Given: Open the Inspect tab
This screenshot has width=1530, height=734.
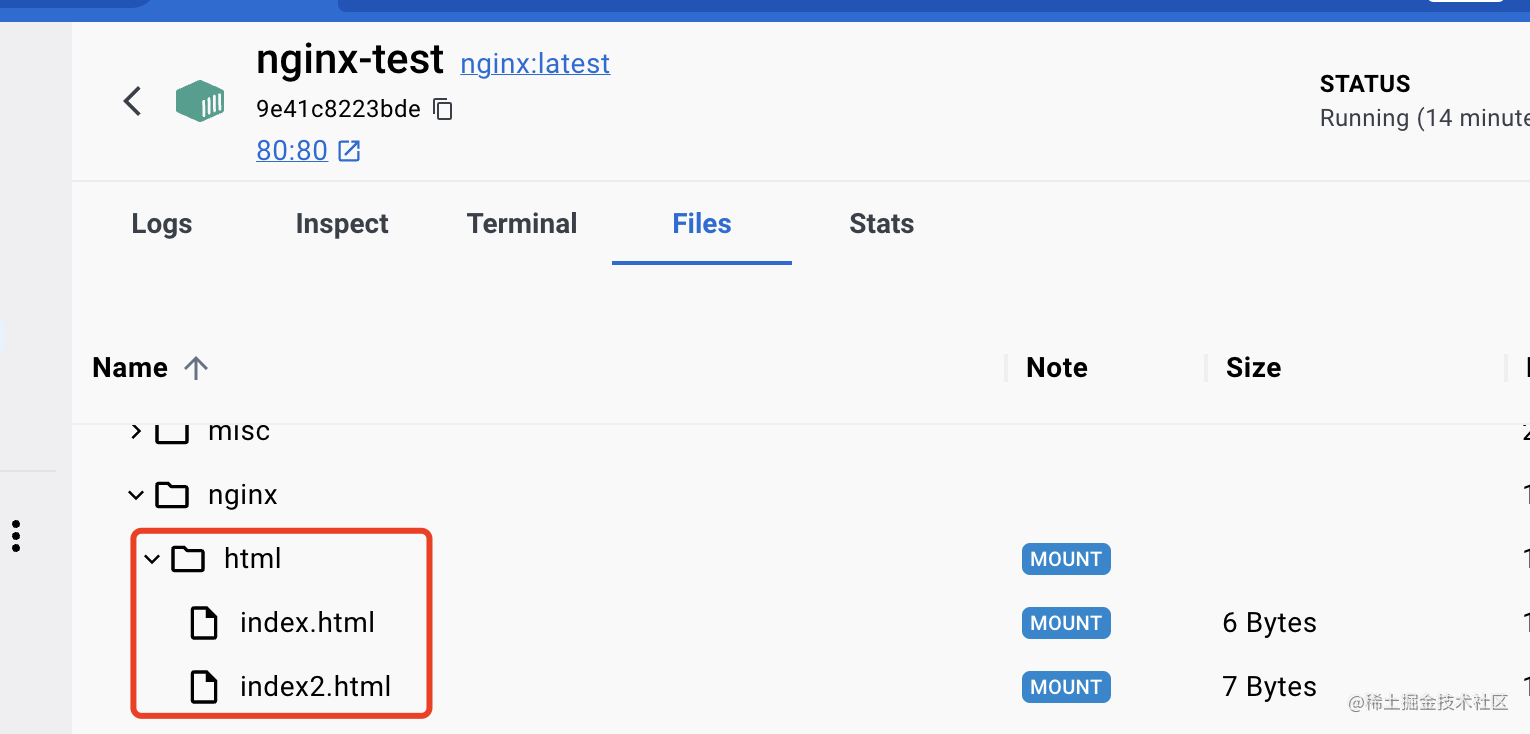Looking at the screenshot, I should point(342,224).
